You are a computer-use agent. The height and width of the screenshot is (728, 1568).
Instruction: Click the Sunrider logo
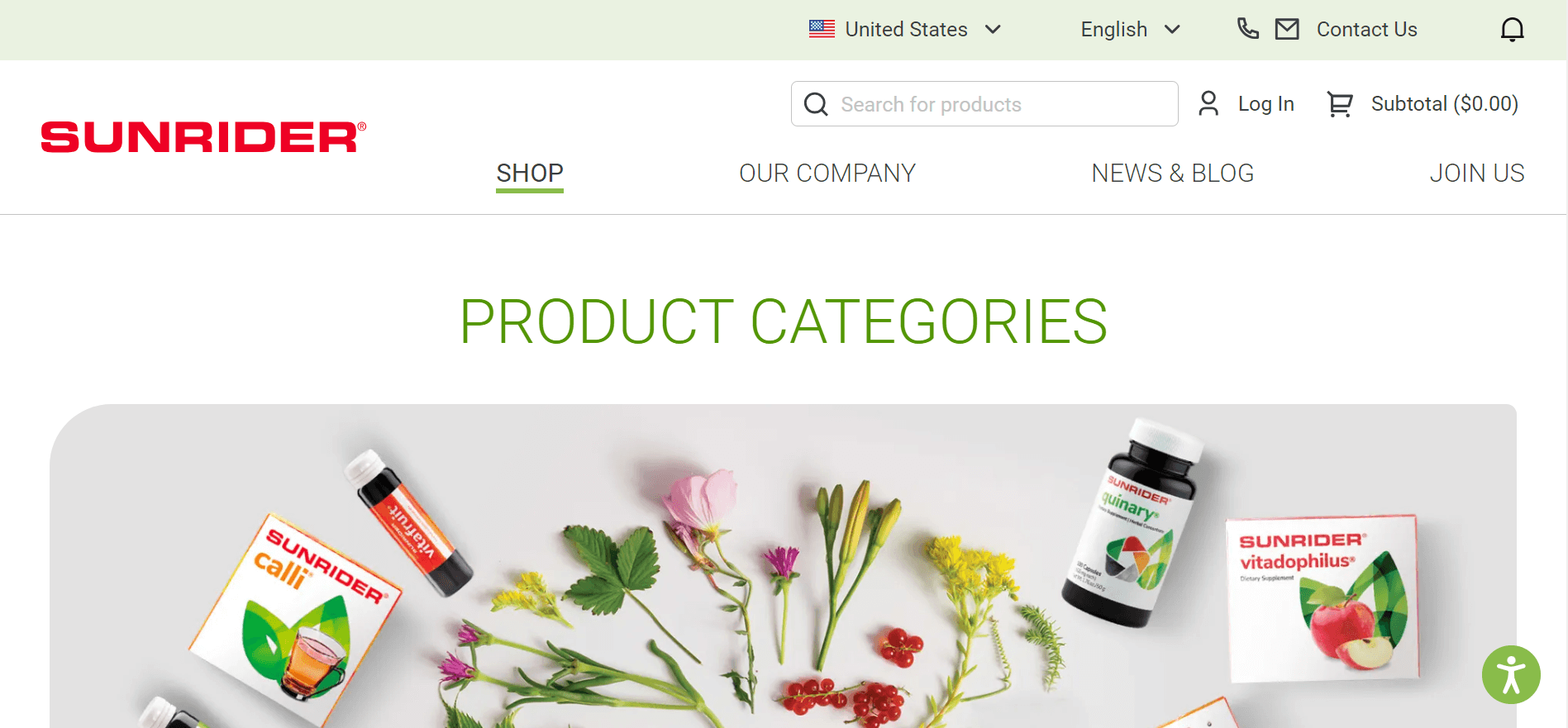(203, 137)
